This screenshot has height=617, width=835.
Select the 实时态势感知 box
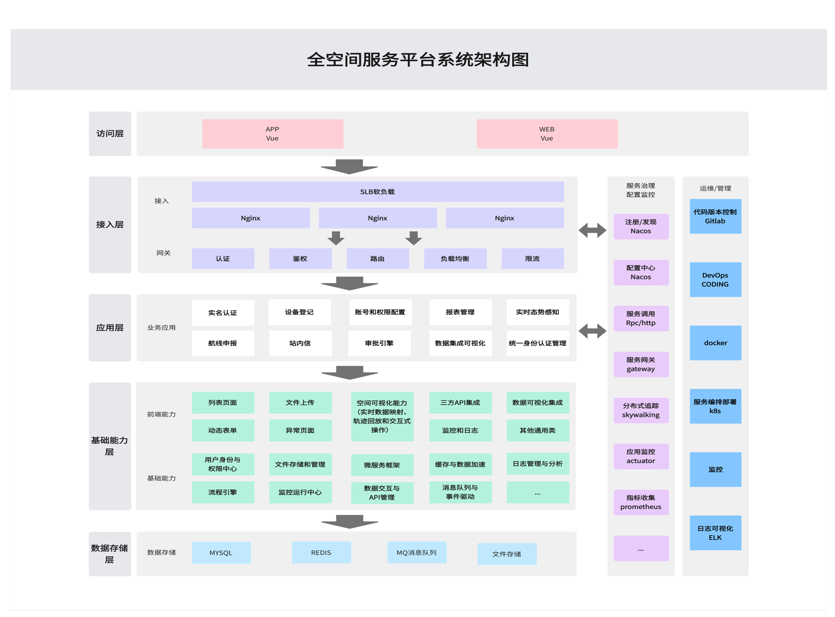click(x=537, y=312)
